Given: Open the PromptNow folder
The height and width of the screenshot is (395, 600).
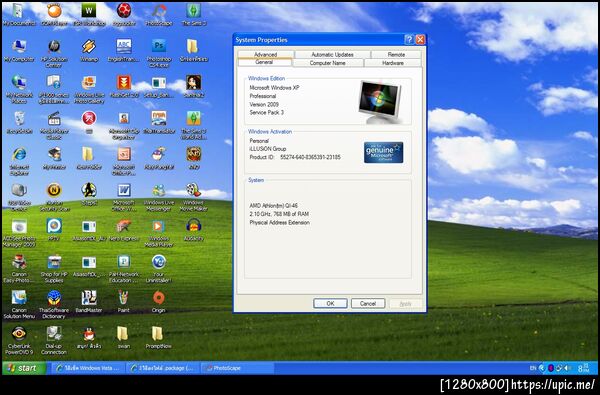Looking at the screenshot, I should click(158, 338).
